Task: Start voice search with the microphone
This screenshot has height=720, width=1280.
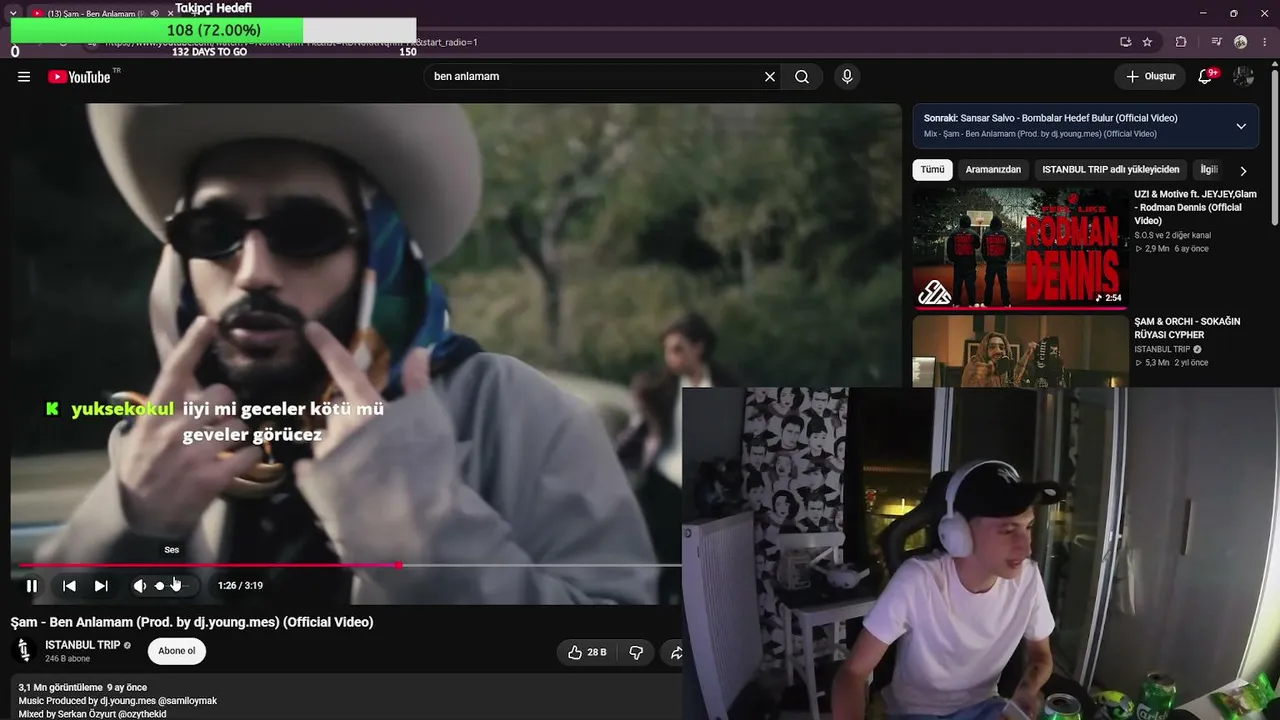Action: (x=847, y=77)
